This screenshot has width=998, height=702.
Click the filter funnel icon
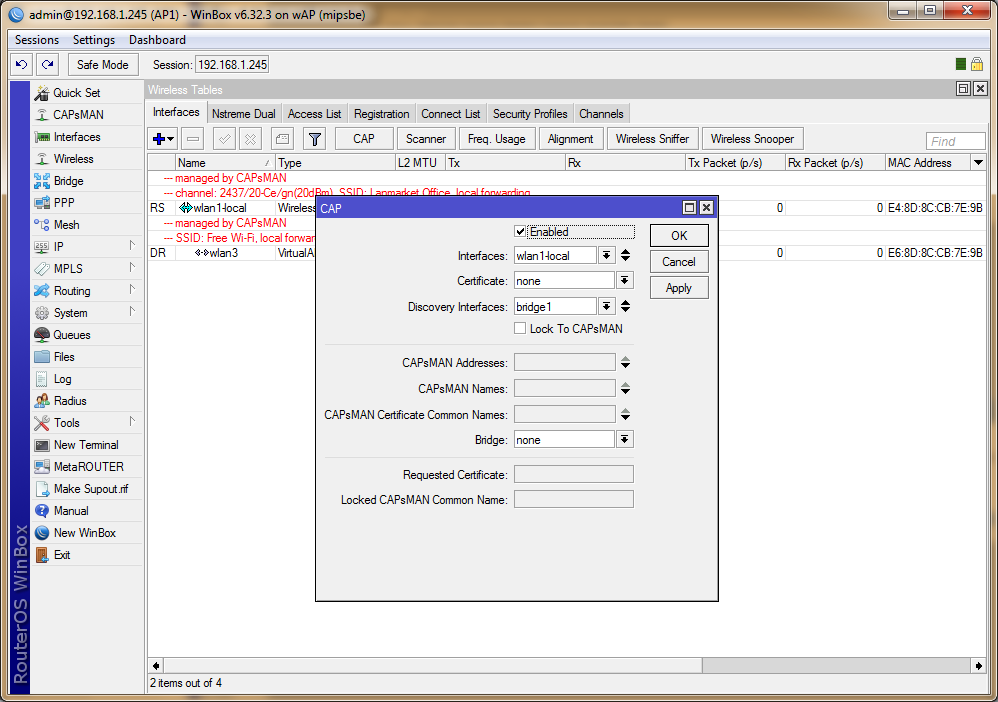(314, 139)
